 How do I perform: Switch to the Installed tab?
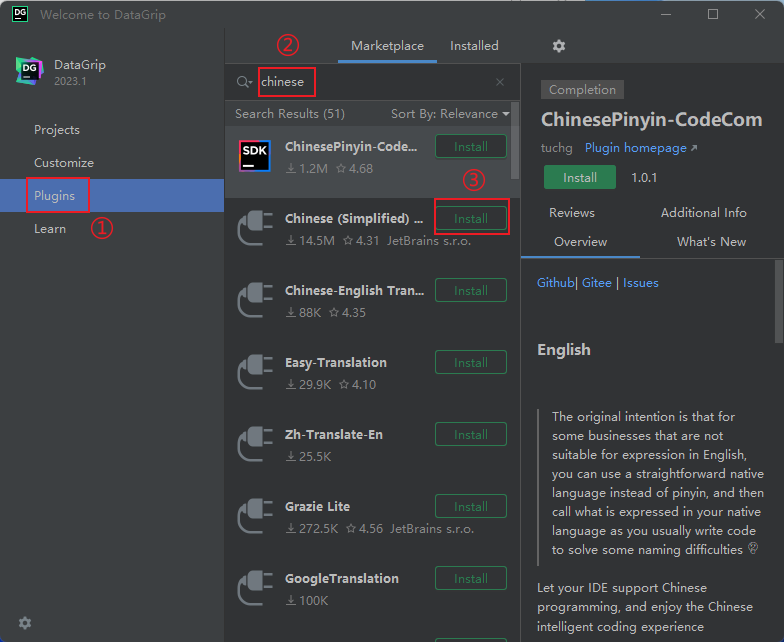(x=474, y=46)
